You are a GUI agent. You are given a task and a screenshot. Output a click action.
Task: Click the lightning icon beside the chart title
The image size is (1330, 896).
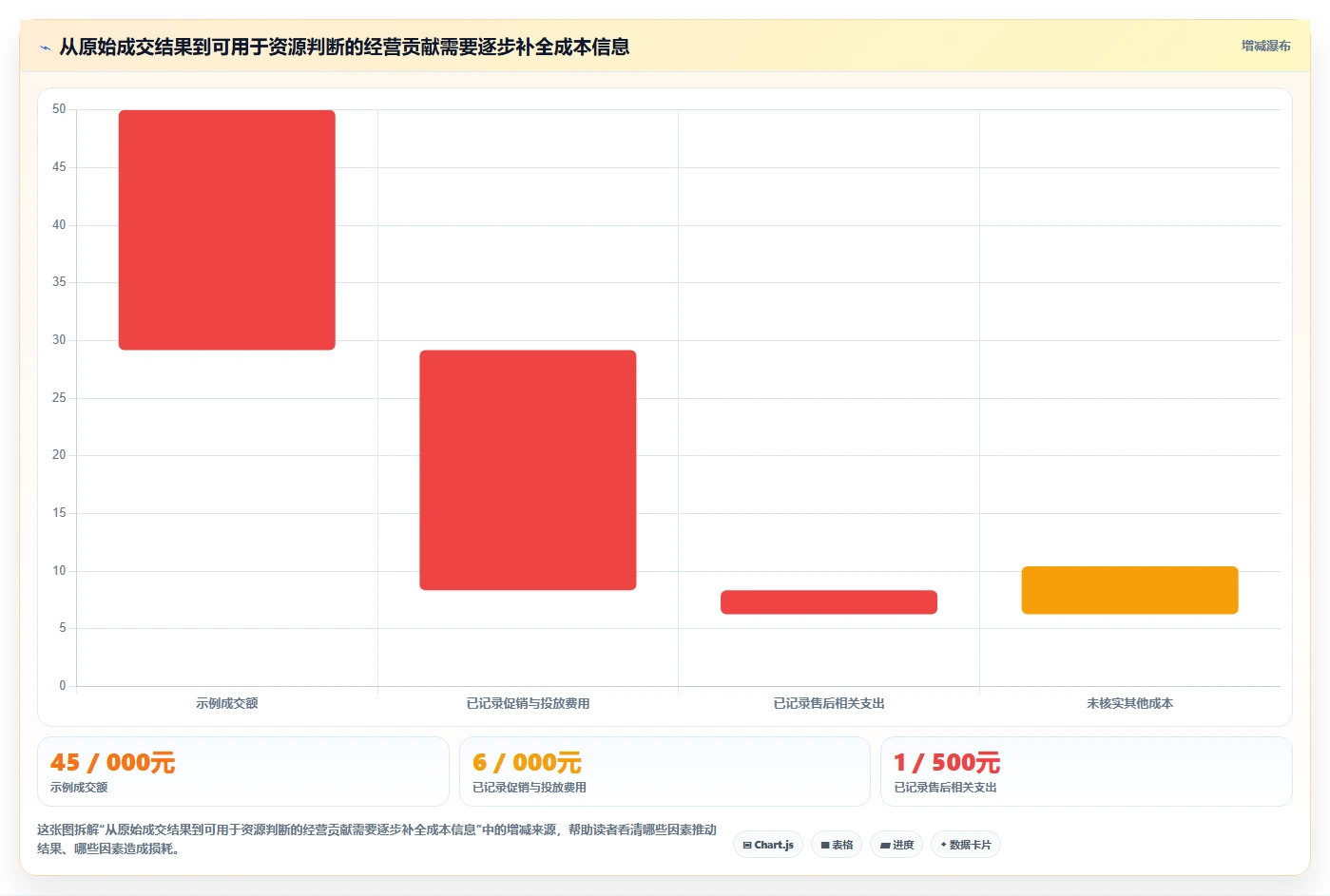[45, 48]
